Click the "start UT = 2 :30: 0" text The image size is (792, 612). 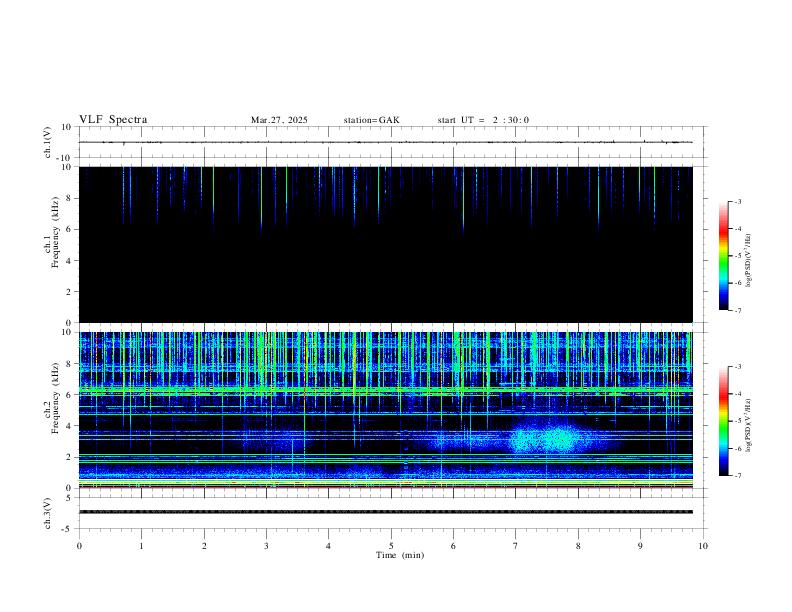tap(483, 120)
